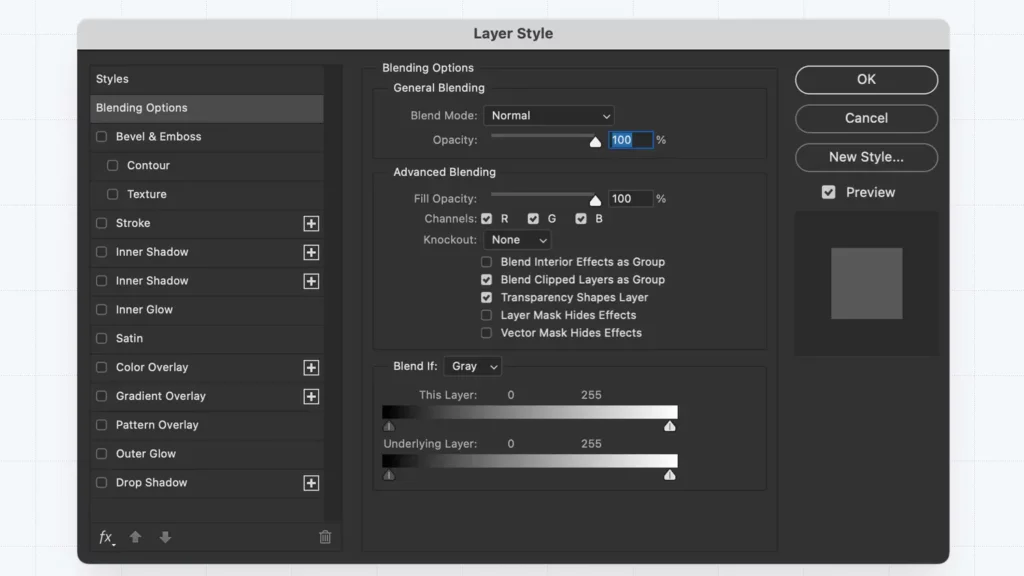This screenshot has width=1024, height=576.
Task: Enable the Bevel & Emboss checkbox
Action: point(101,136)
